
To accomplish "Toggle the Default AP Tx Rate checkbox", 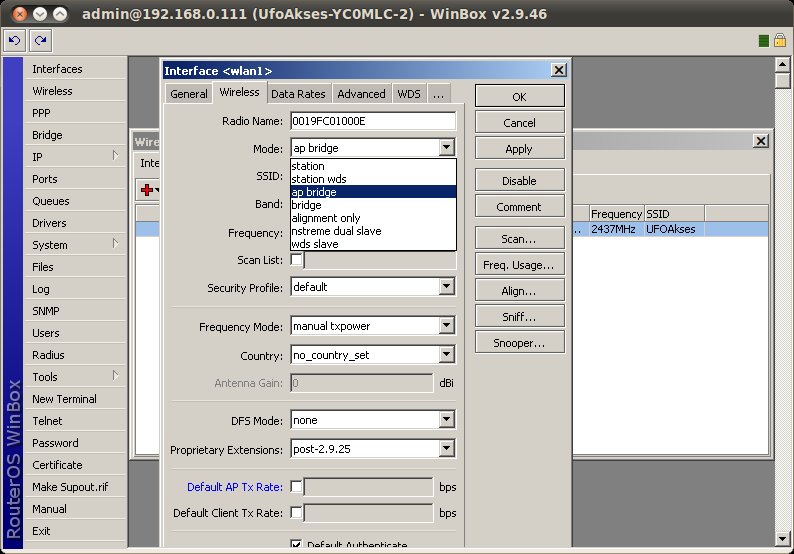I will [x=297, y=487].
